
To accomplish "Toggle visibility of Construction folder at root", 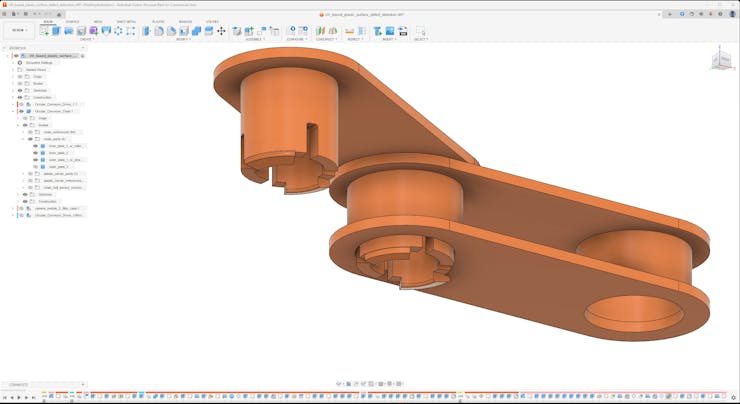I will coord(20,97).
